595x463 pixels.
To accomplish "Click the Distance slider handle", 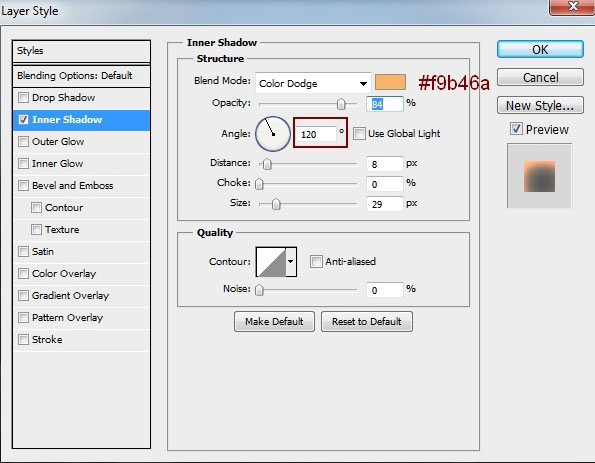I will pos(267,164).
